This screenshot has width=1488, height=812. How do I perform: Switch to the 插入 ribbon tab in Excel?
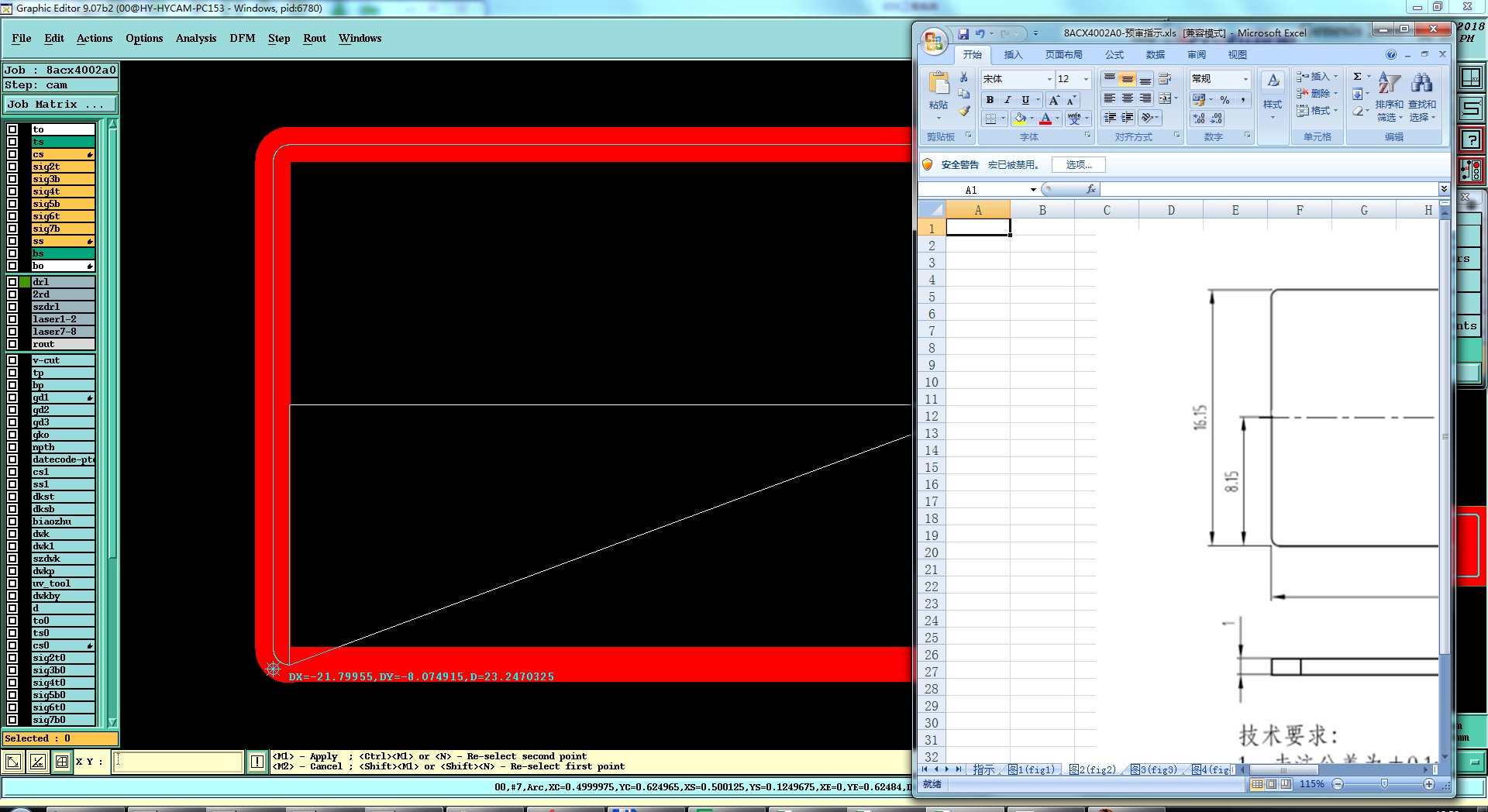(1013, 55)
